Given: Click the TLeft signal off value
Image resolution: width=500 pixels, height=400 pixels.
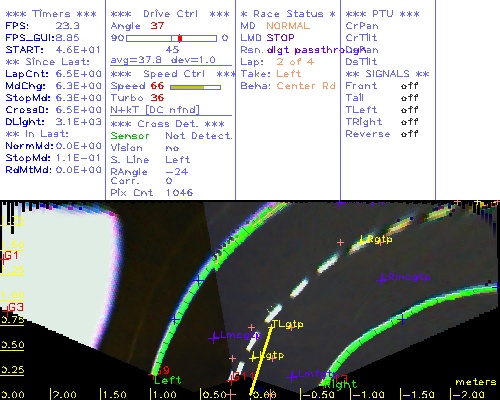Looking at the screenshot, I should pos(409,110).
